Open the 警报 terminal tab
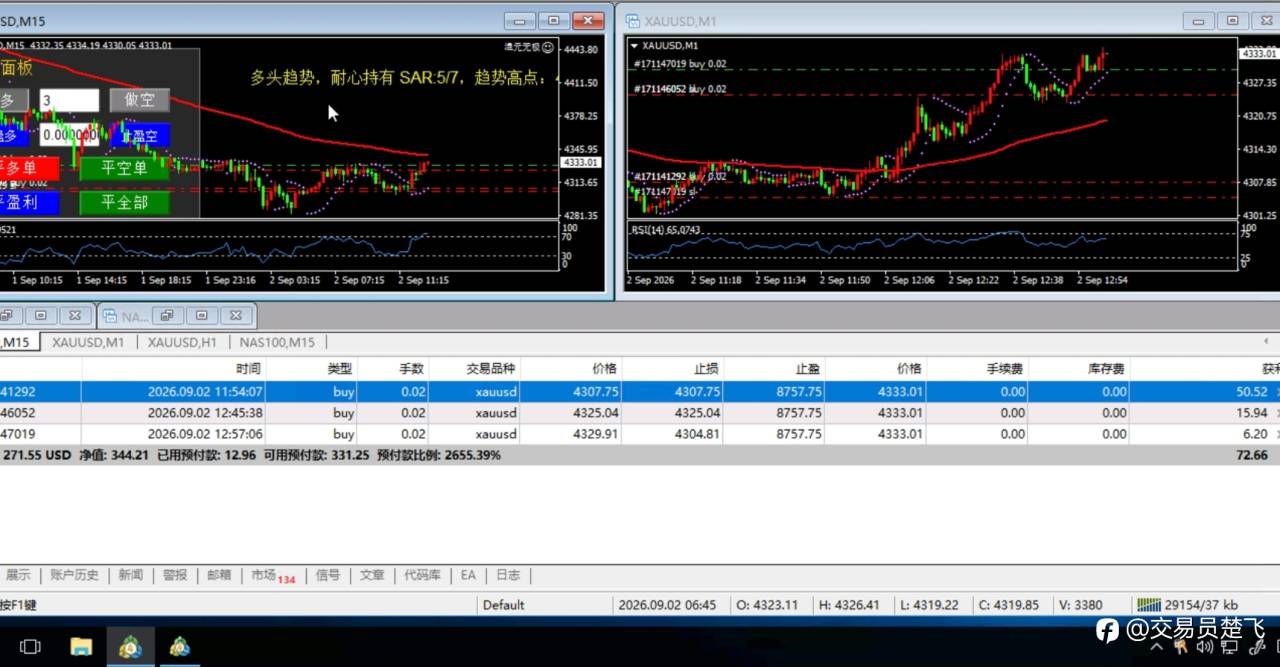The height and width of the screenshot is (667, 1280). [x=175, y=575]
